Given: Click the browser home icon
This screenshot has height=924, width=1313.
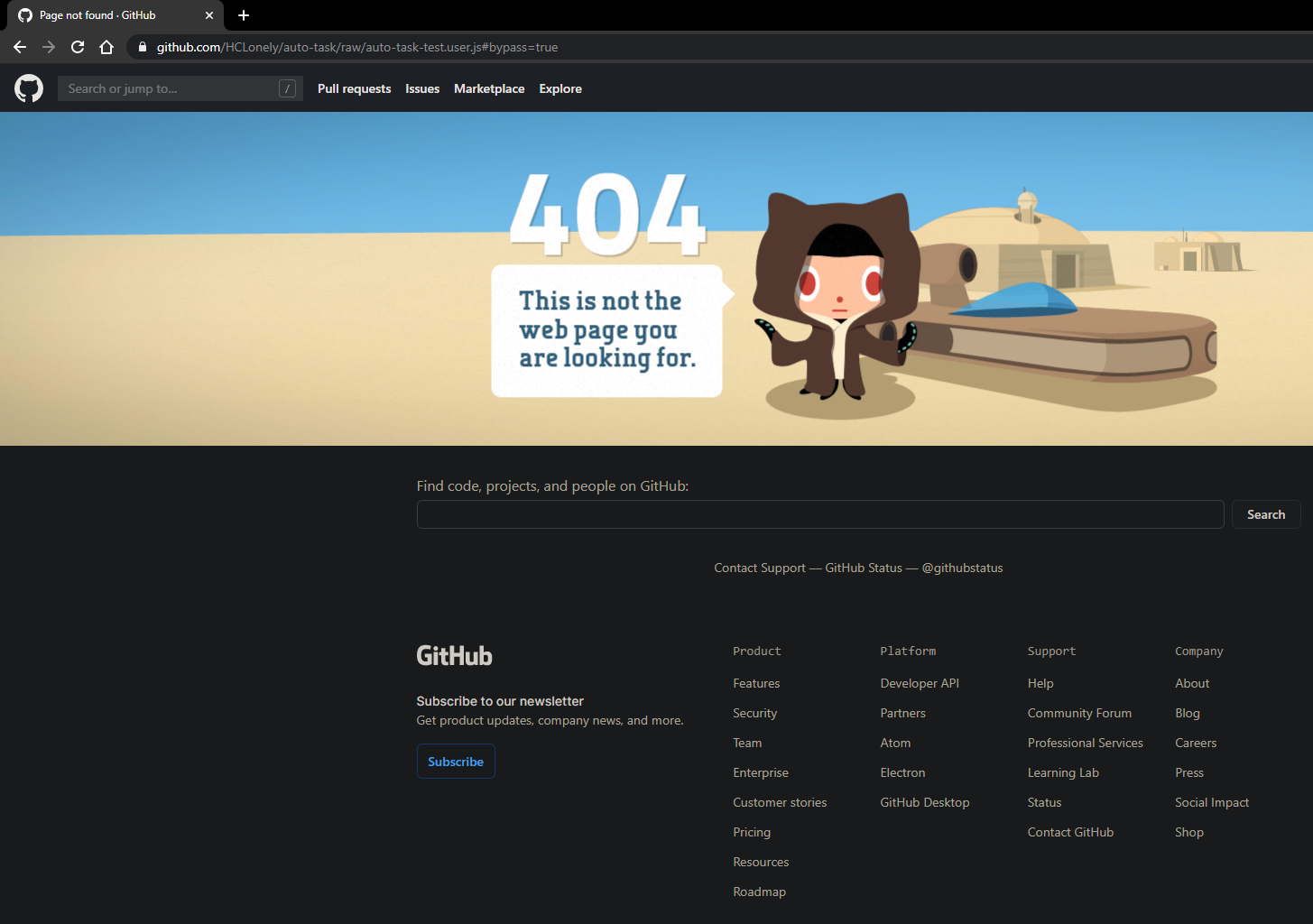Looking at the screenshot, I should pos(106,47).
